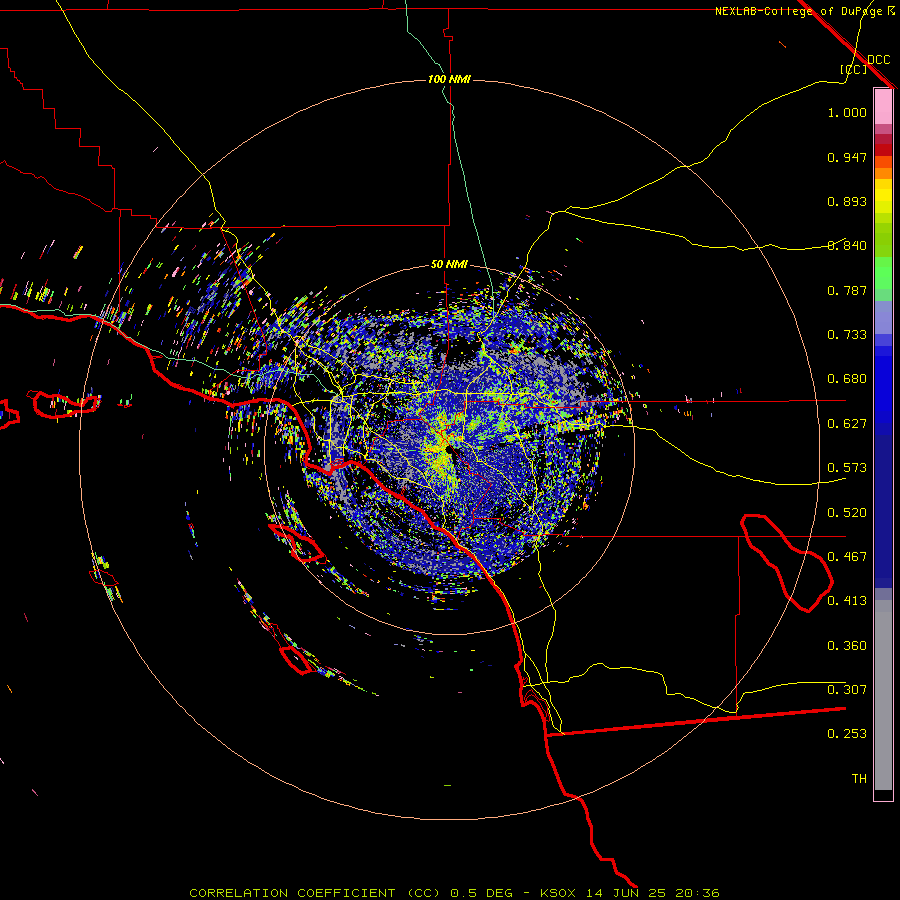Viewport: 900px width, 900px height.
Task: Click the TH threshold label
Action: tap(859, 779)
